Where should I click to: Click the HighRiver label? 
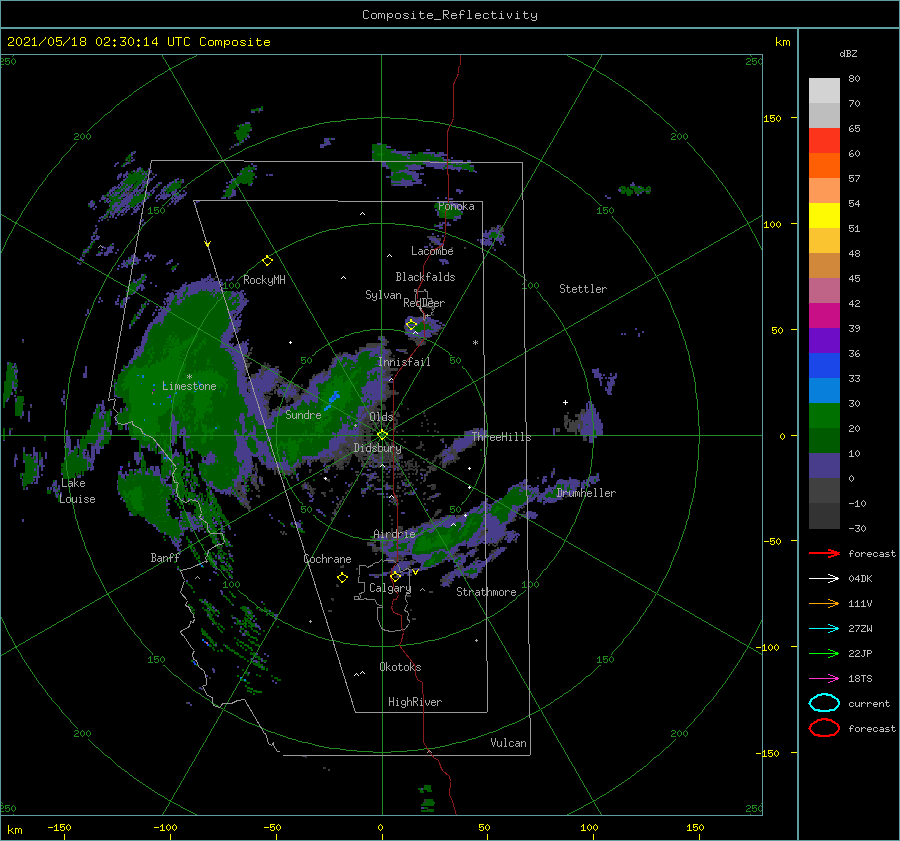(x=415, y=702)
